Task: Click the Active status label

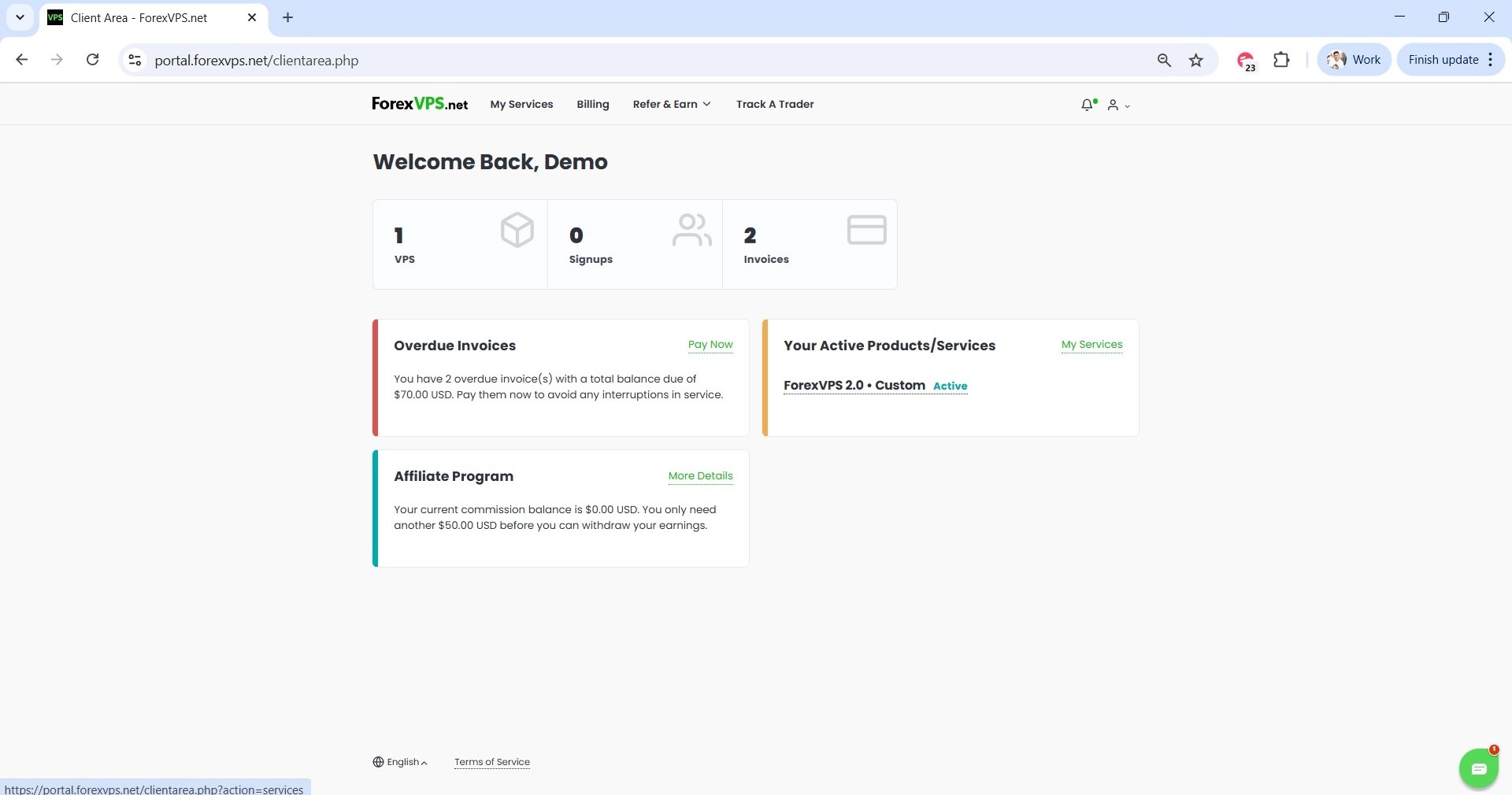Action: point(951,386)
